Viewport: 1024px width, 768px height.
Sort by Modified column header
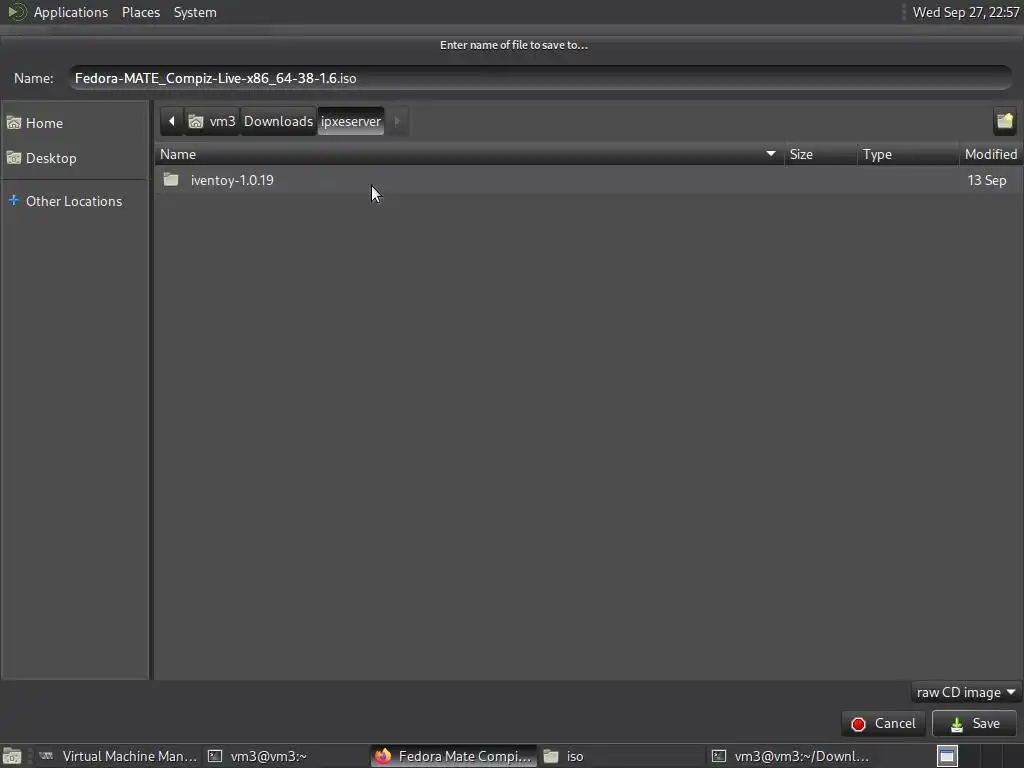991,154
